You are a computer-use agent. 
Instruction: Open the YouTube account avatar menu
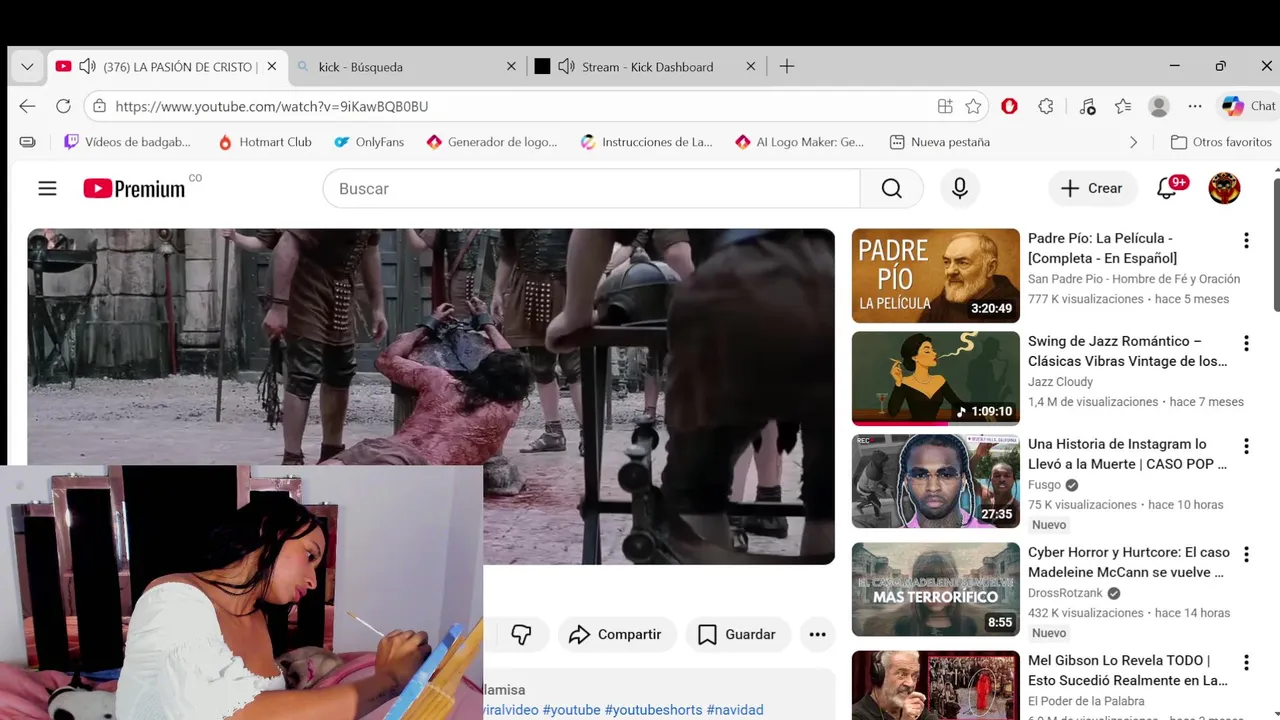[1224, 188]
